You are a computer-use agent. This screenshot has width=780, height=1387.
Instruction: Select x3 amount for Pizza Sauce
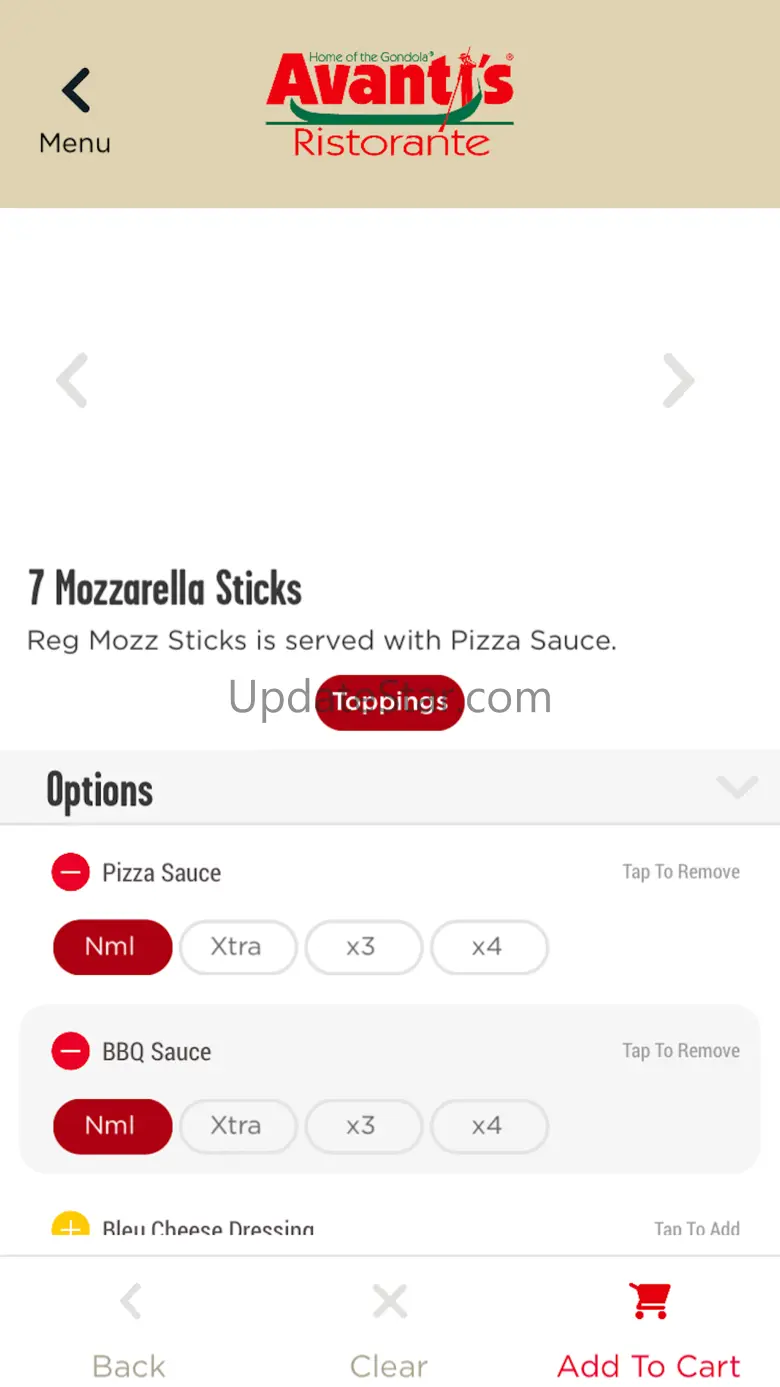361,946
